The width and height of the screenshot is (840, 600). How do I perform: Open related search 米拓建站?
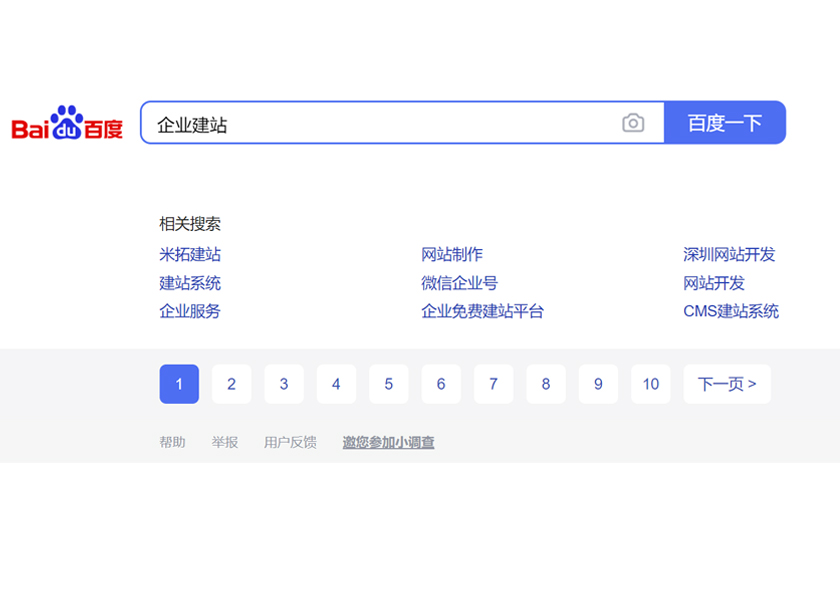pyautogui.click(x=189, y=254)
